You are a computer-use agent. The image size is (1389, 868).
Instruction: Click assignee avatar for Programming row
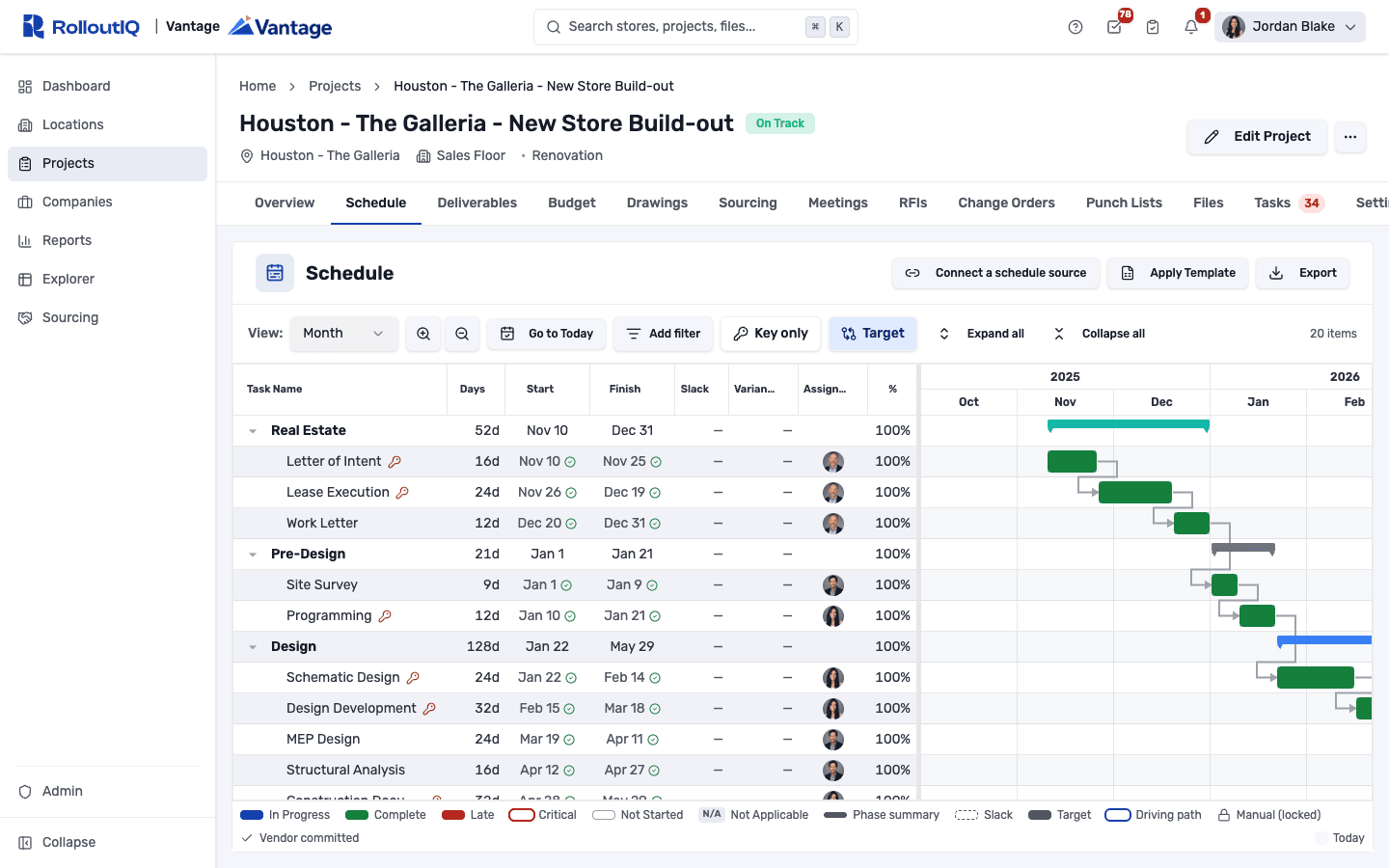pyautogui.click(x=833, y=616)
